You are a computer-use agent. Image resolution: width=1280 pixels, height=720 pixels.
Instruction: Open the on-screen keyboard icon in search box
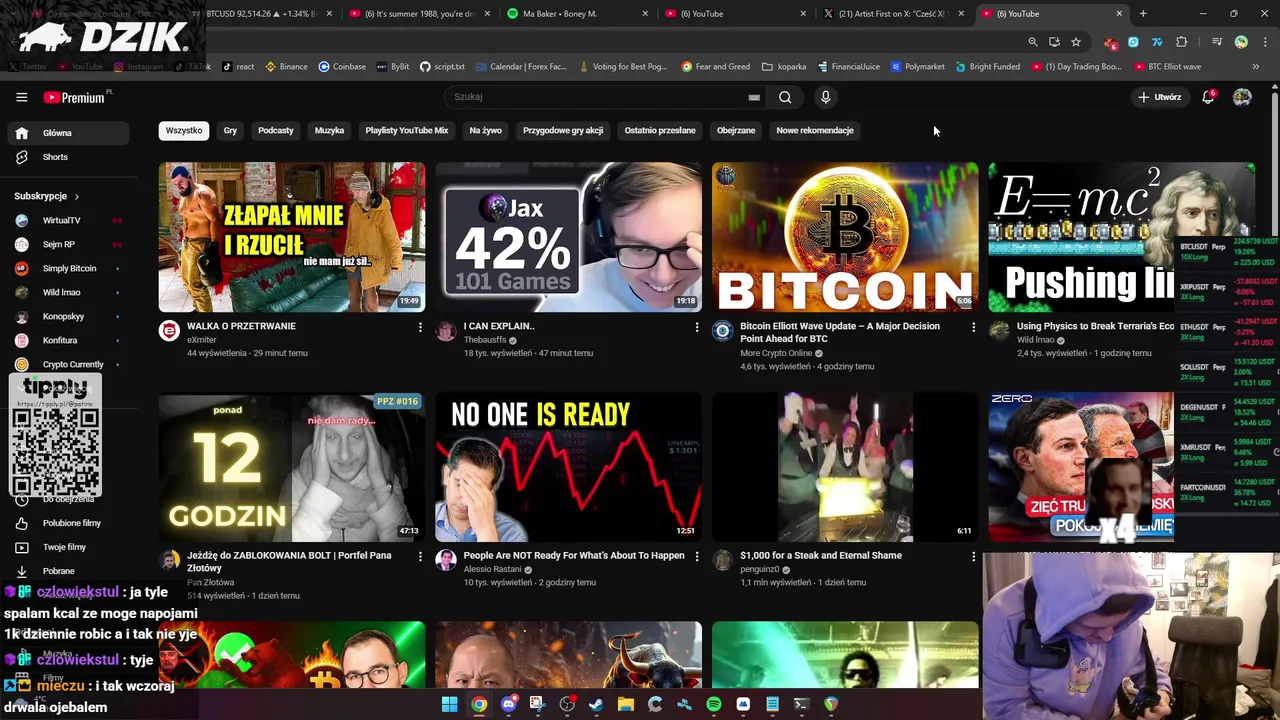pos(754,97)
